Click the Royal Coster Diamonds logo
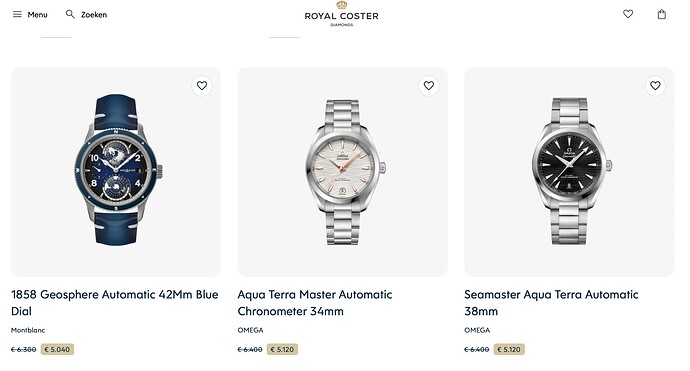 (341, 14)
